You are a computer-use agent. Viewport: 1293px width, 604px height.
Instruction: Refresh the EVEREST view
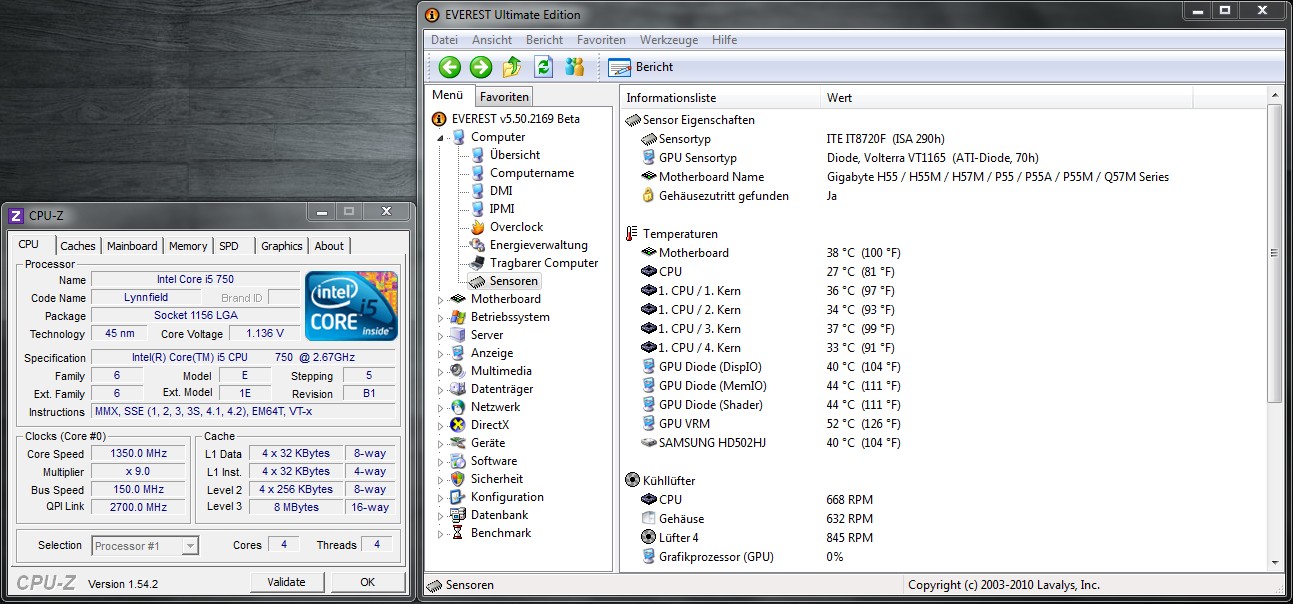click(543, 67)
